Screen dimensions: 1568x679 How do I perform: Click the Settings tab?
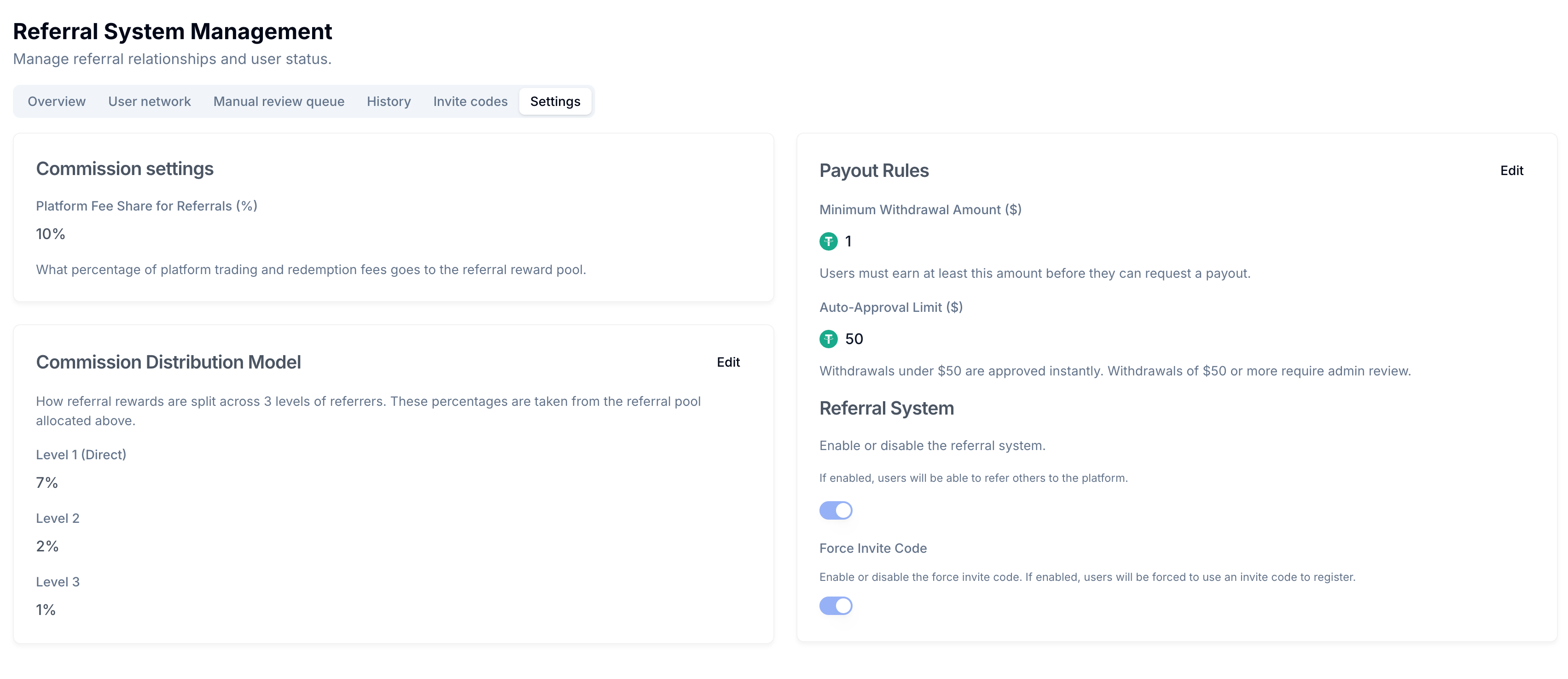coord(555,101)
